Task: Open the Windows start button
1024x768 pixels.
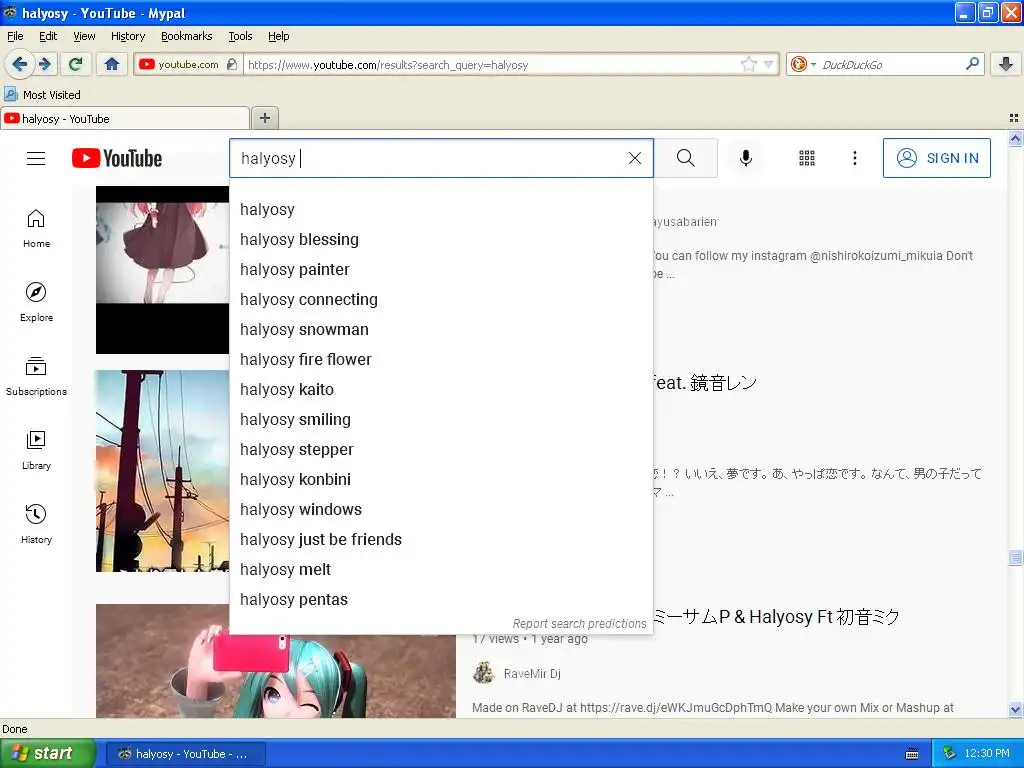Action: point(47,753)
